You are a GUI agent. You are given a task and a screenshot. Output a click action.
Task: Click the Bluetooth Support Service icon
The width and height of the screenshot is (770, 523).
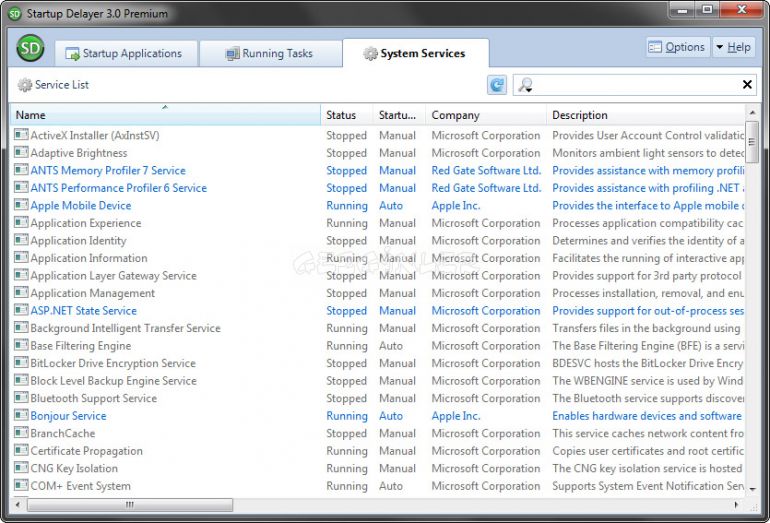(21, 397)
